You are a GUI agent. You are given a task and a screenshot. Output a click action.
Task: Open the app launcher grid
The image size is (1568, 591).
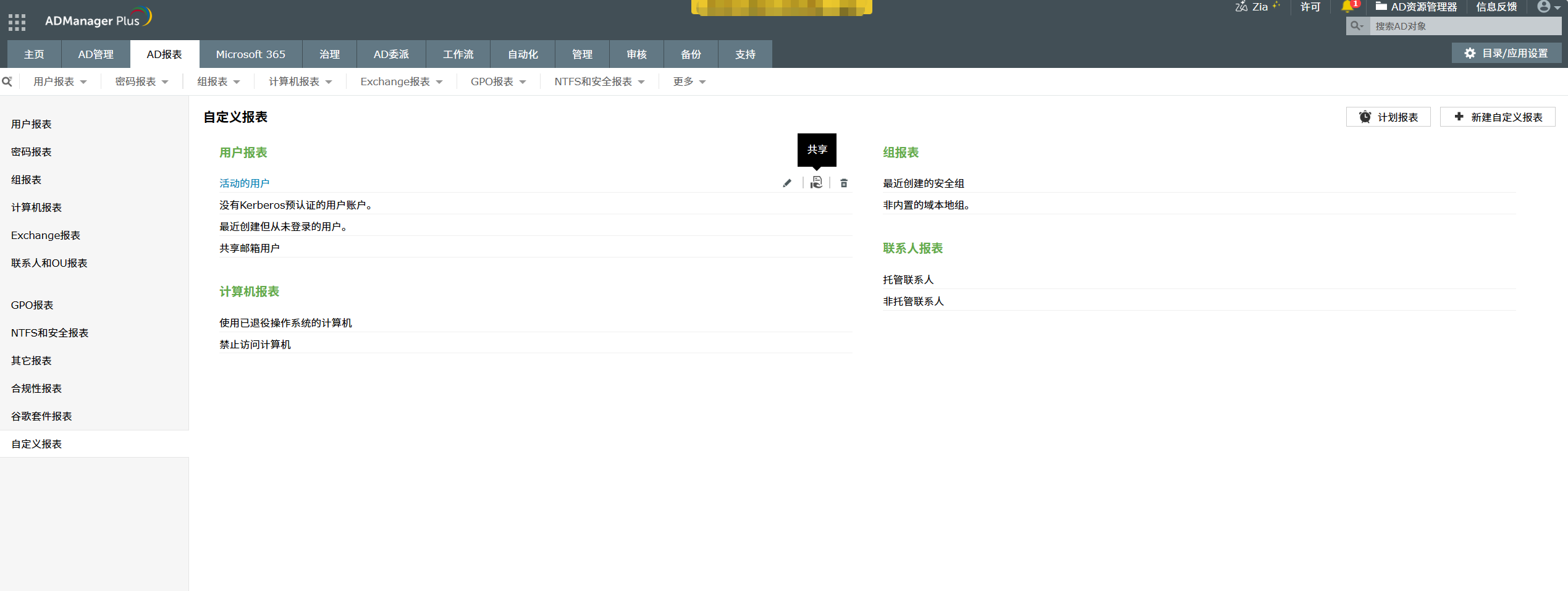click(x=17, y=22)
